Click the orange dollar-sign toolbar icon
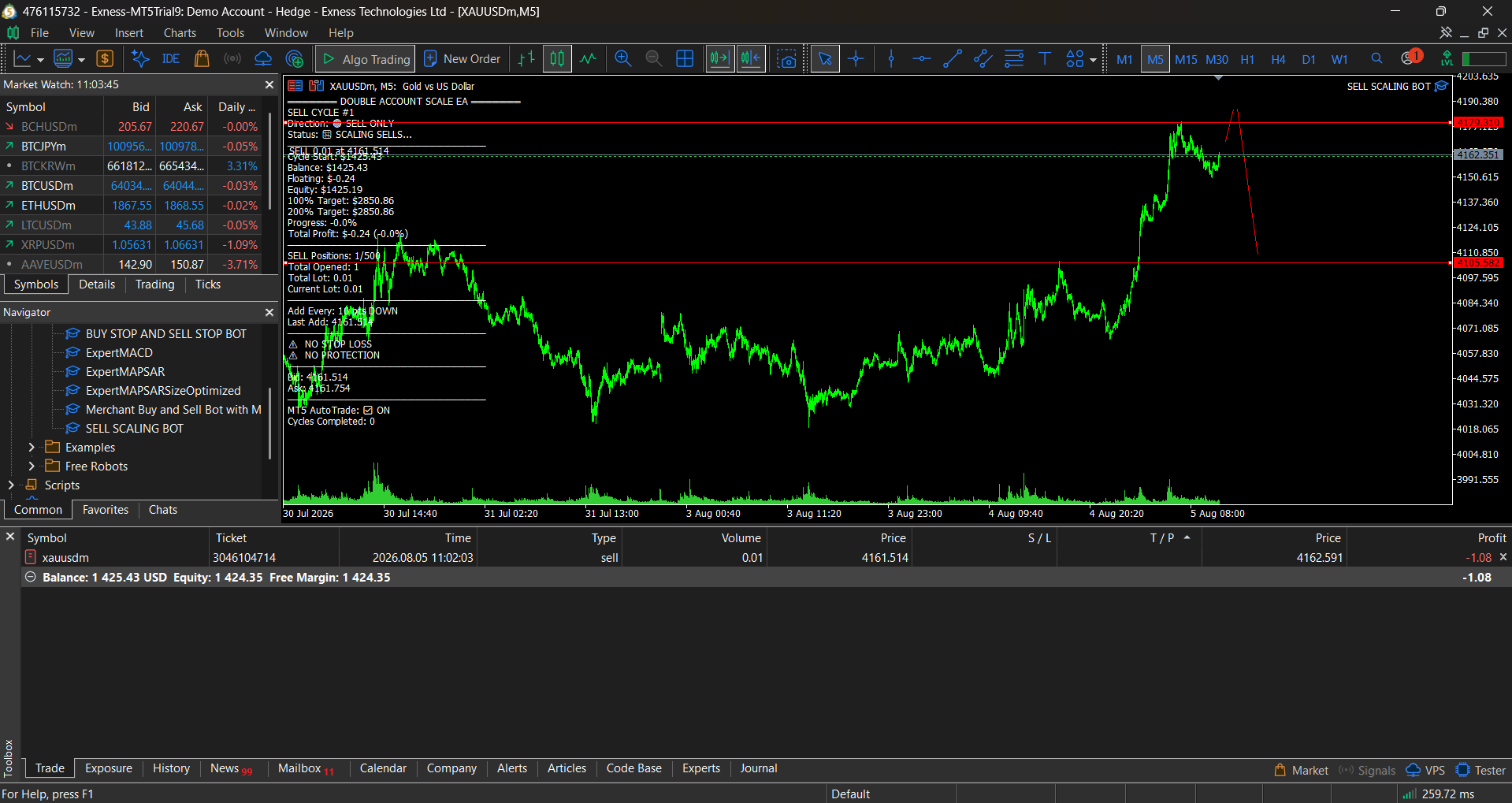Screen dimensions: 1512x803 [x=105, y=59]
